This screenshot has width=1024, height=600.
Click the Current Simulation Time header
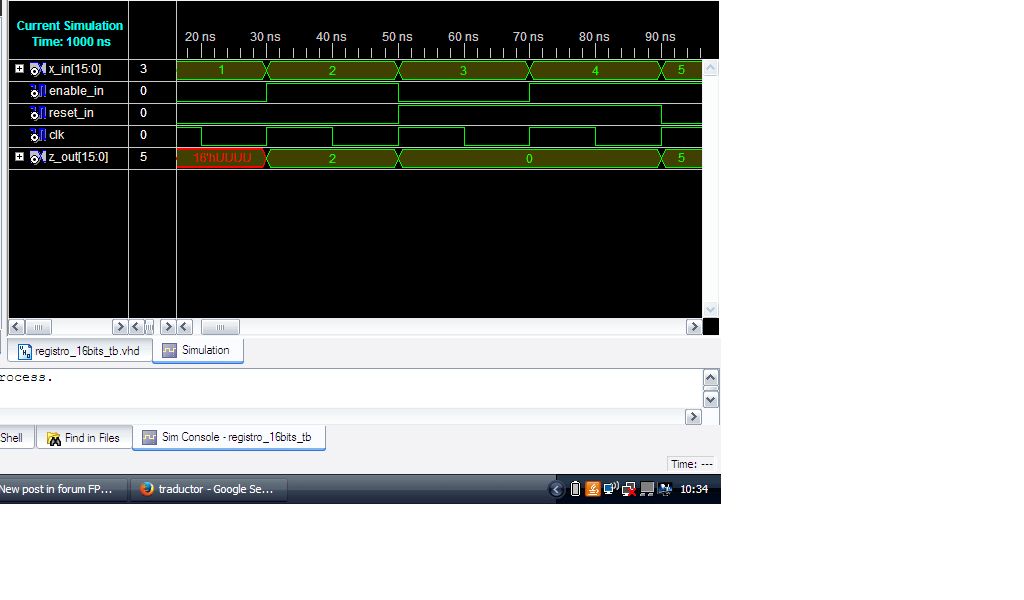pyautogui.click(x=69, y=33)
